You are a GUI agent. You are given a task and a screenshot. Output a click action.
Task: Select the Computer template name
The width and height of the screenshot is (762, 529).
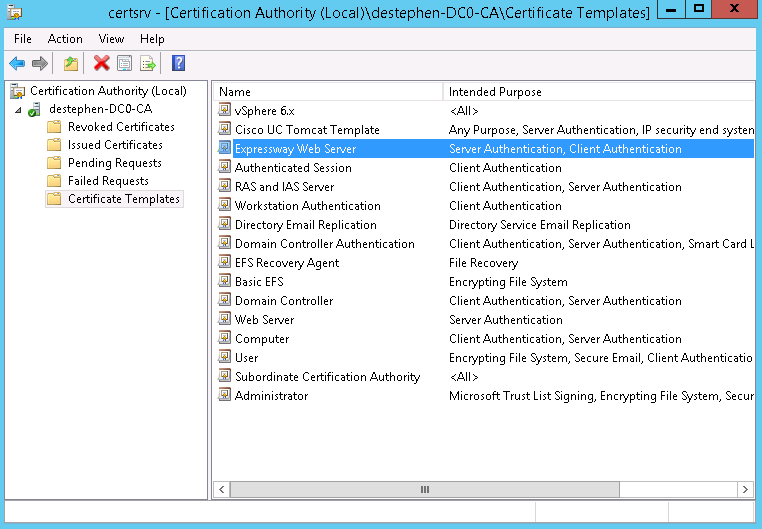(262, 339)
